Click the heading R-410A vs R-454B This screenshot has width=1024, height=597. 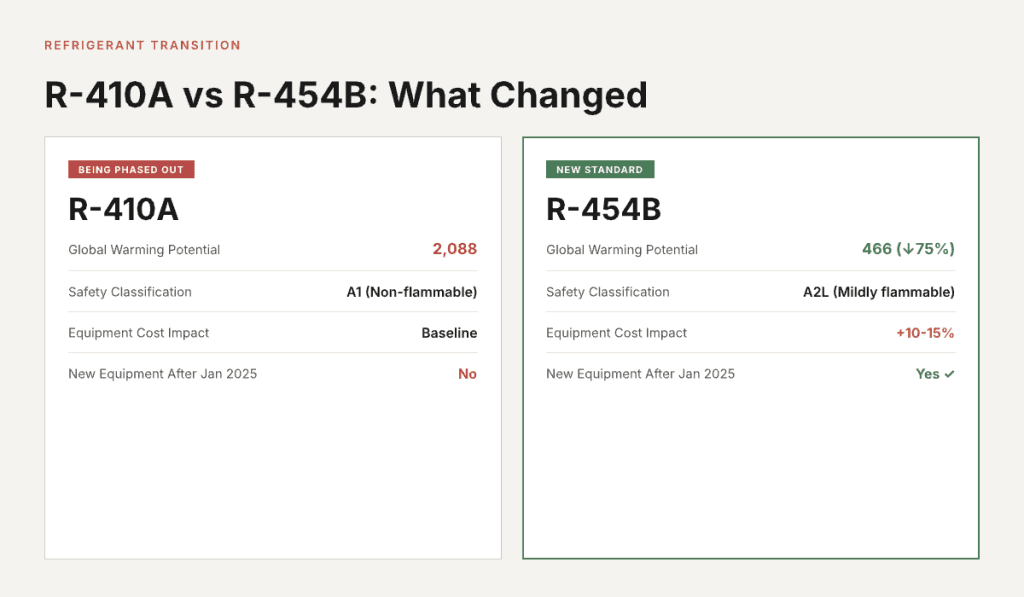[345, 94]
